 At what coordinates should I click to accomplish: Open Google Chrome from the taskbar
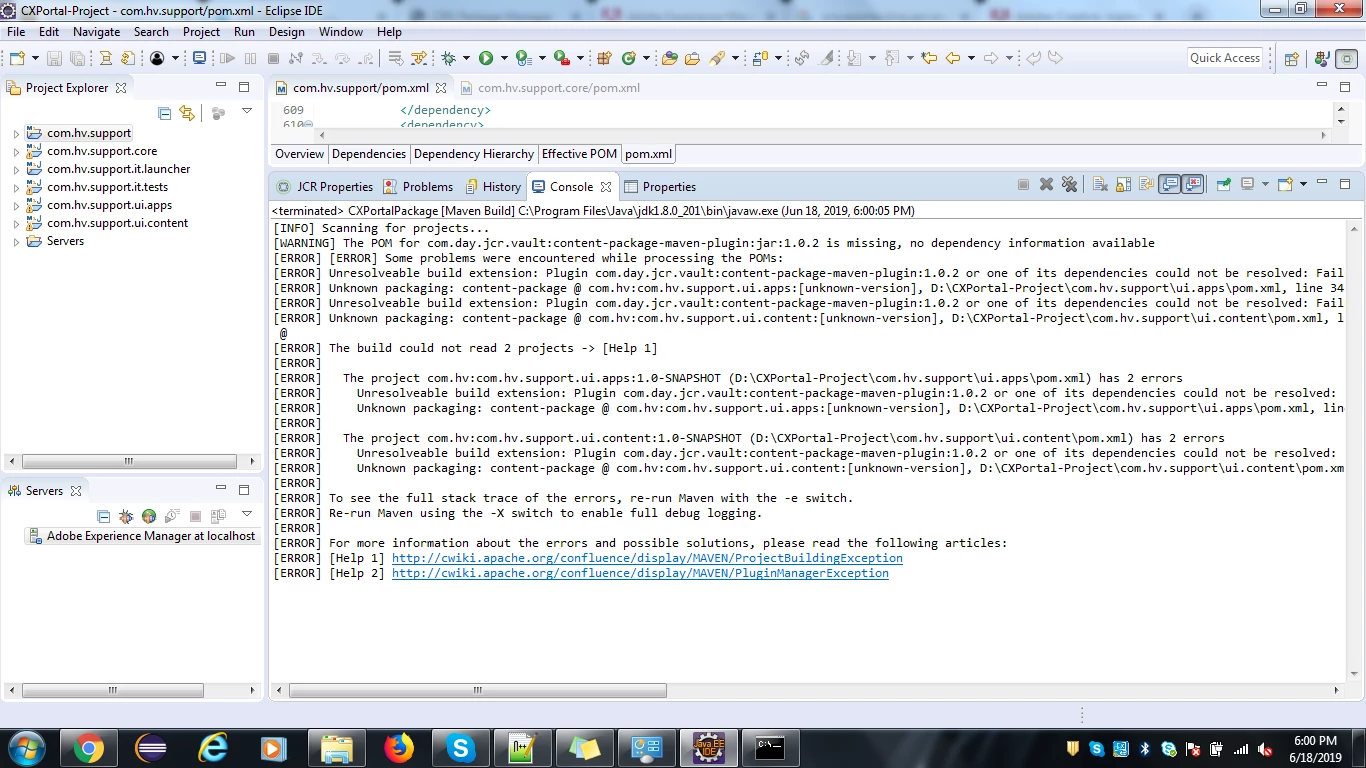tap(88, 748)
